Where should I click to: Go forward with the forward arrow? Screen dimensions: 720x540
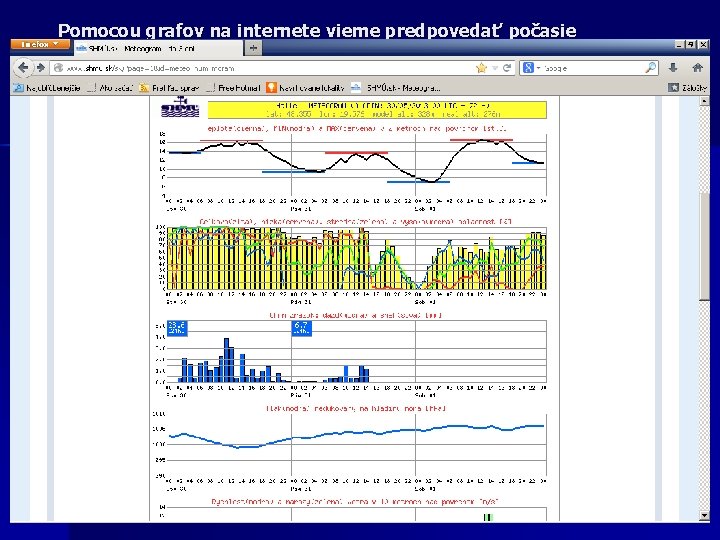[x=40, y=68]
